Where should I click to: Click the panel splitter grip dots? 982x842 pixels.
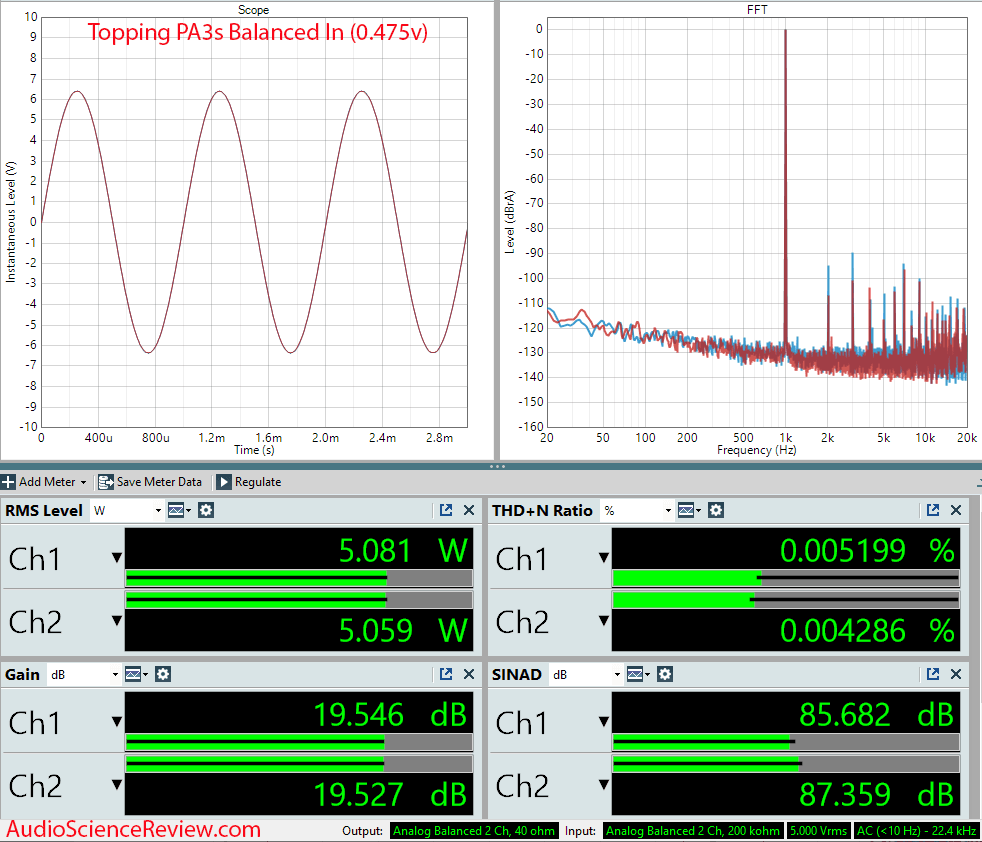pos(497,466)
